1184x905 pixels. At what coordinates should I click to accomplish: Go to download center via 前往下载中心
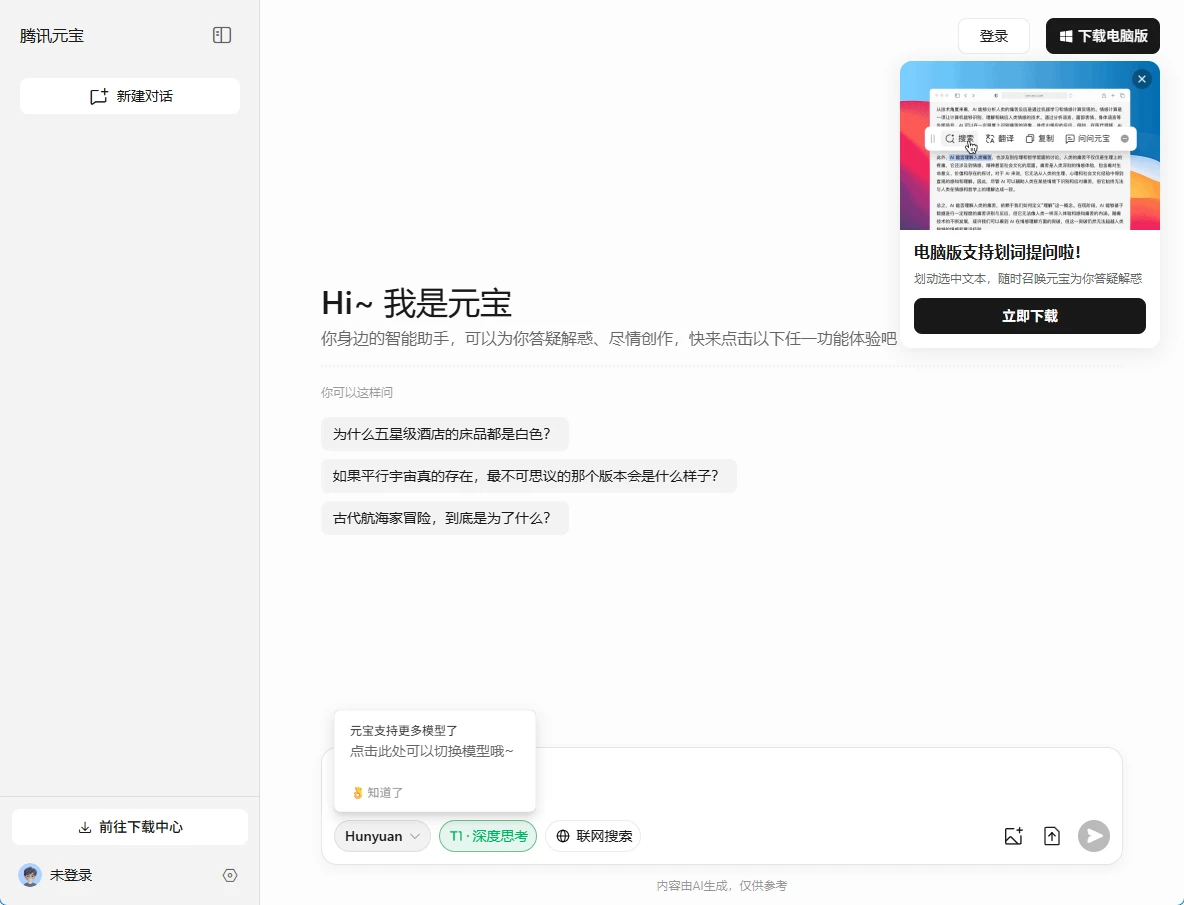click(x=130, y=827)
